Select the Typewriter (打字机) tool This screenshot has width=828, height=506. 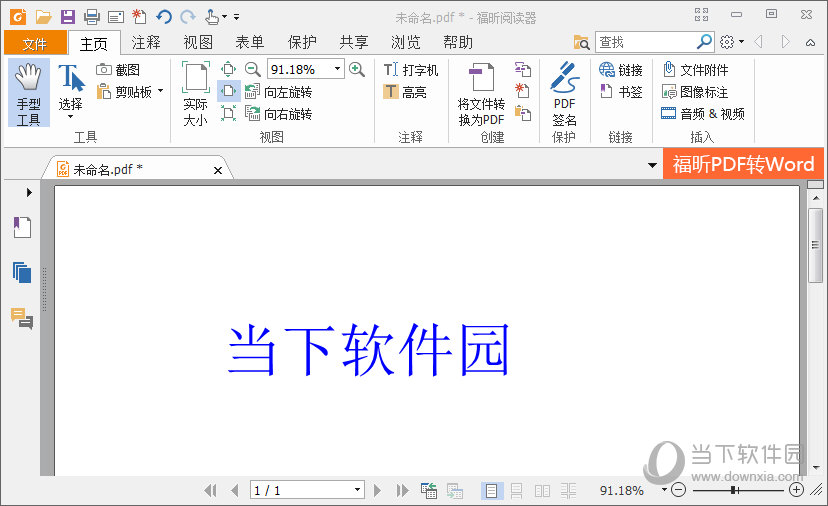click(411, 70)
